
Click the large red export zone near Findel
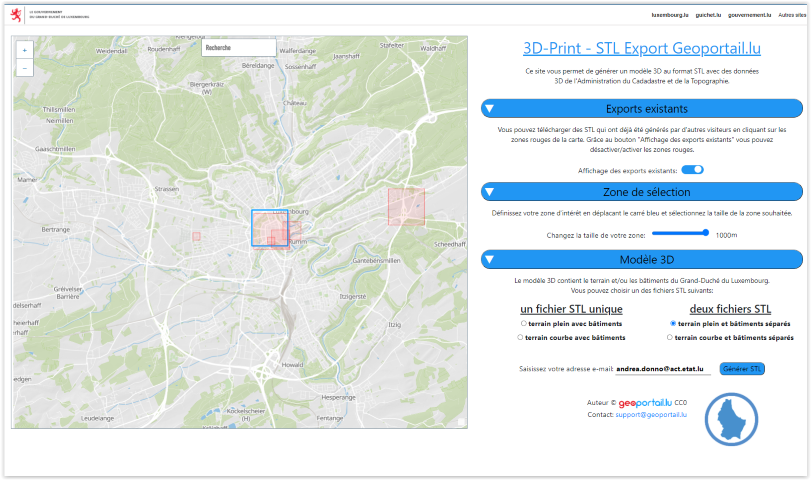click(406, 206)
